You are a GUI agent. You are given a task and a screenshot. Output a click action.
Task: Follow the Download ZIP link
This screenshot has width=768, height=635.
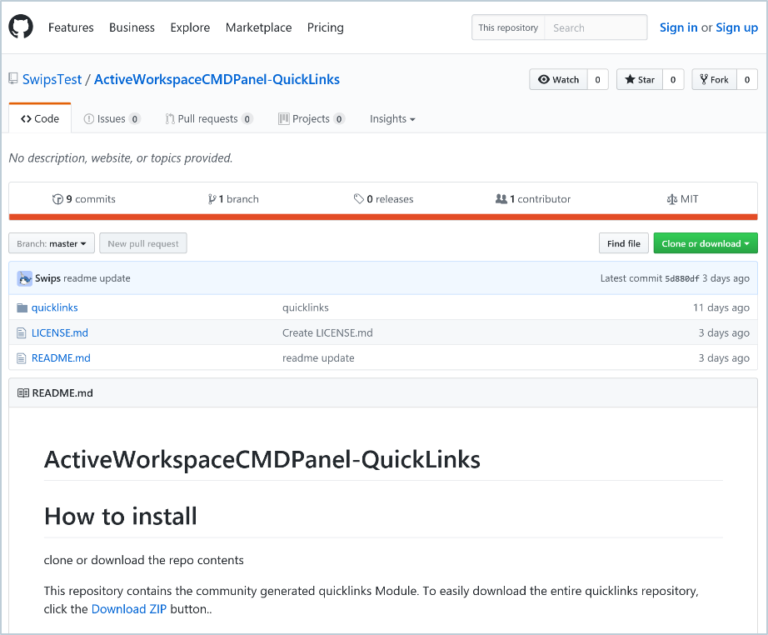click(129, 609)
